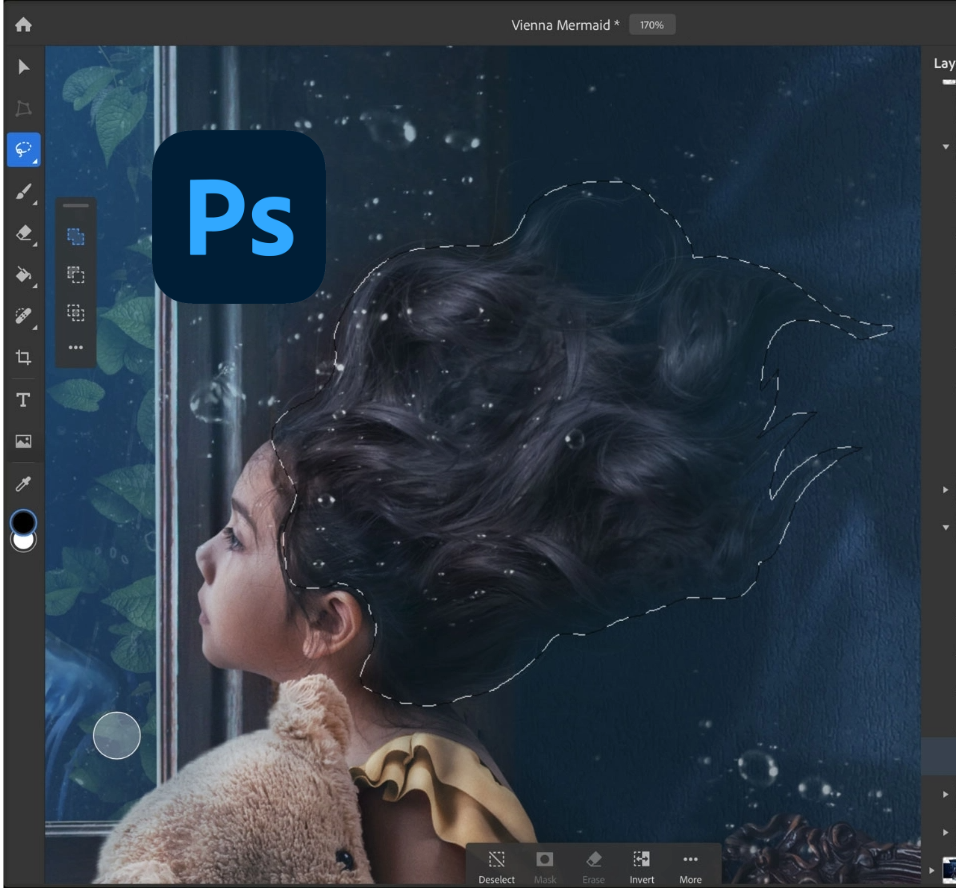Click Erase in the selection bar
The height and width of the screenshot is (888, 956).
pos(593,867)
